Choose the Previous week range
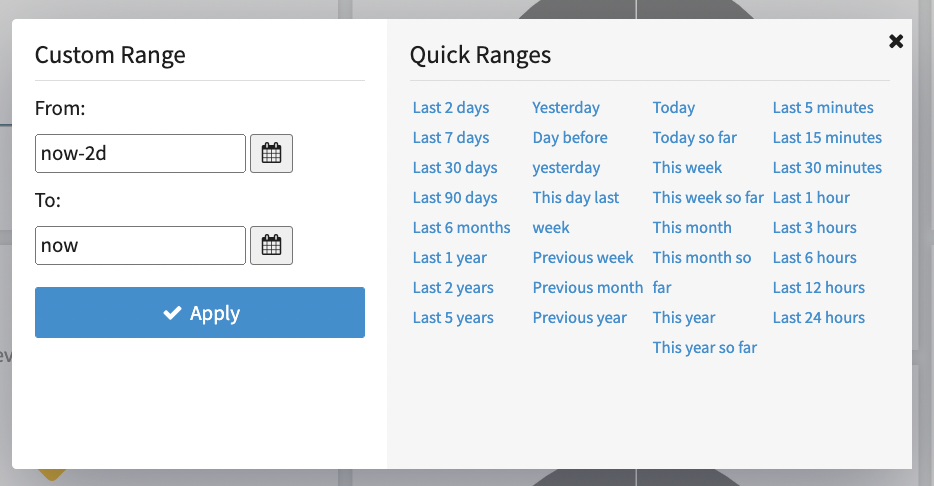934x486 pixels. [583, 258]
